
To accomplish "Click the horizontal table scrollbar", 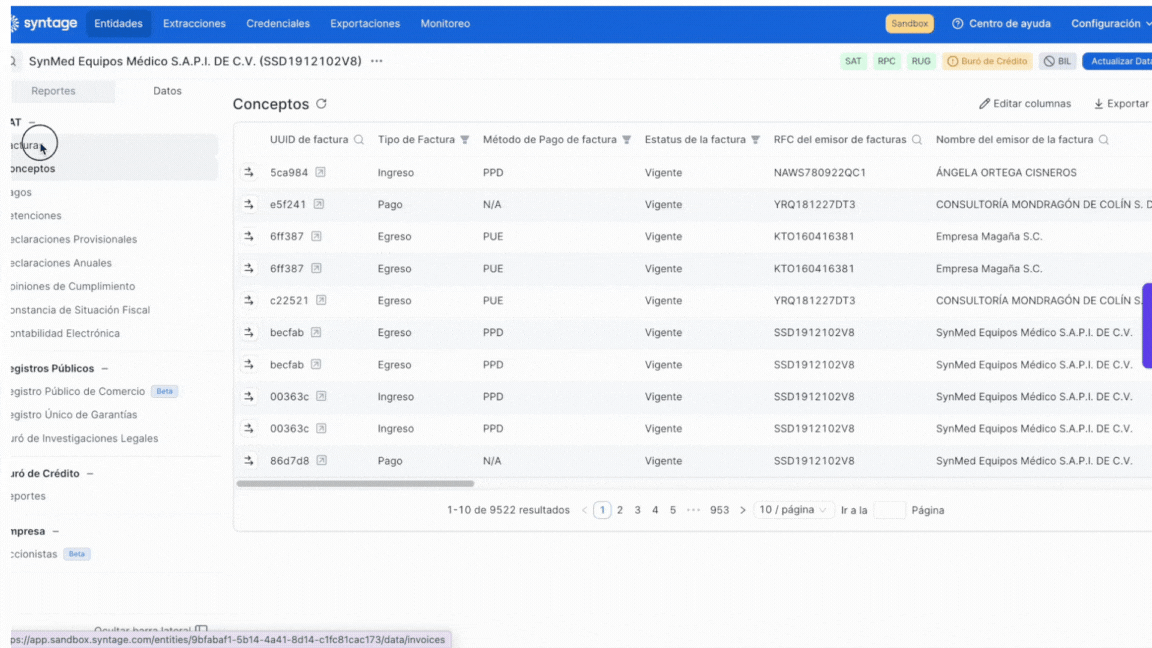I will click(355, 483).
